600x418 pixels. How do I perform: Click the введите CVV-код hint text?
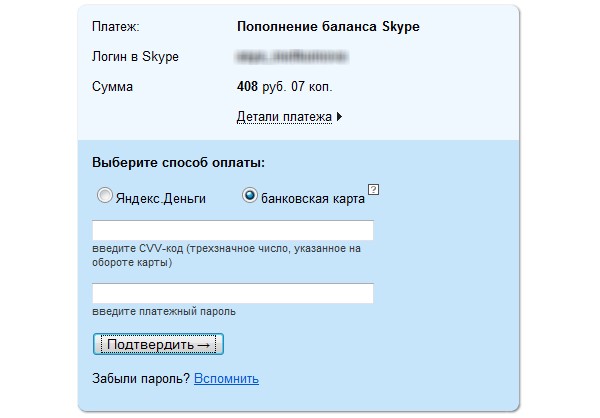click(x=227, y=255)
